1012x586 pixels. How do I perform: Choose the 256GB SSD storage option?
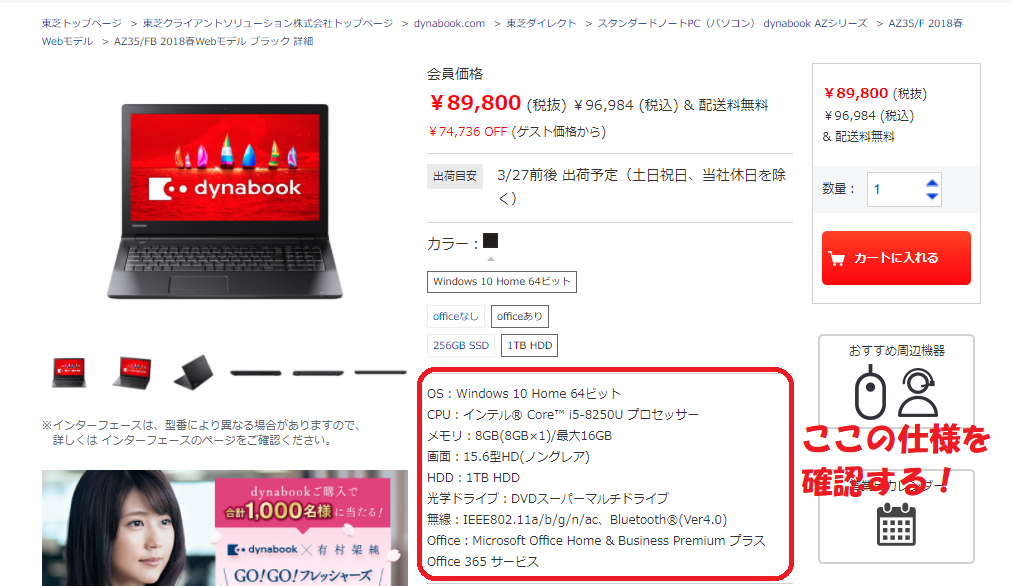[x=461, y=345]
